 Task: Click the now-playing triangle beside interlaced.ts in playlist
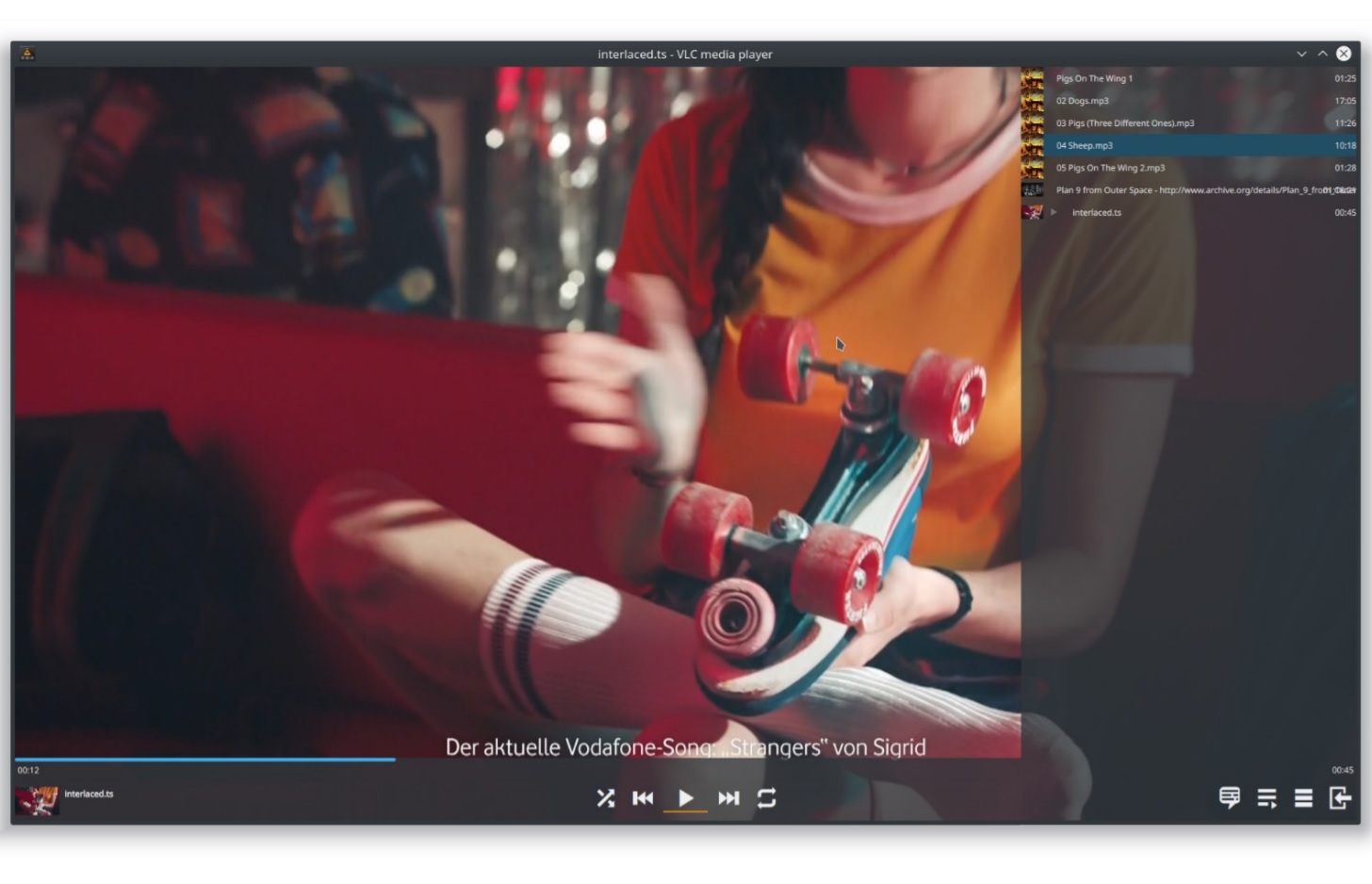(1053, 212)
